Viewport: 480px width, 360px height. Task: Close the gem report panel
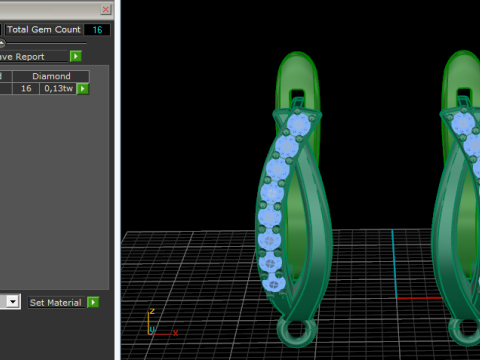105,9
